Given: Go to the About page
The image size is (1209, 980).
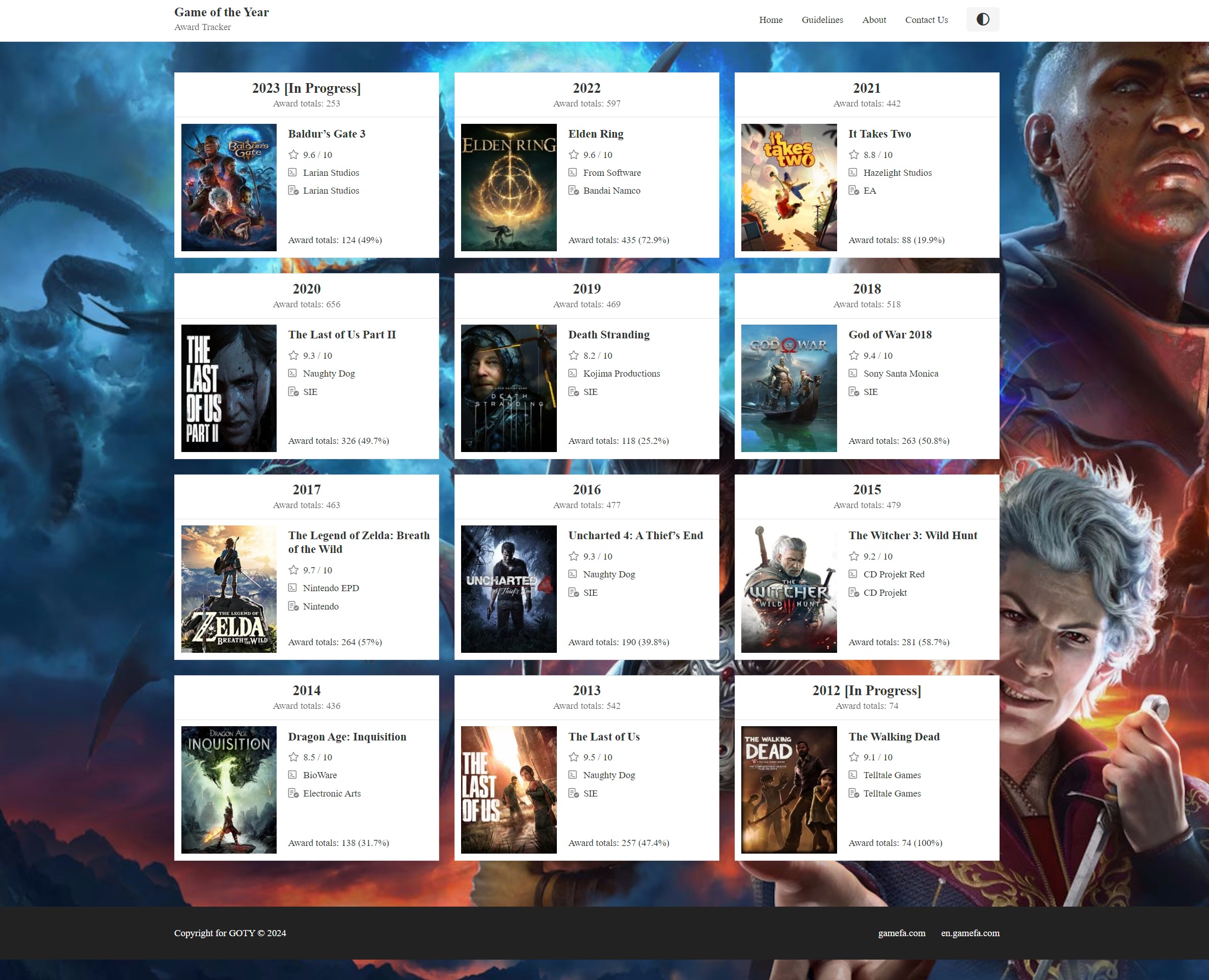Looking at the screenshot, I should pos(874,20).
